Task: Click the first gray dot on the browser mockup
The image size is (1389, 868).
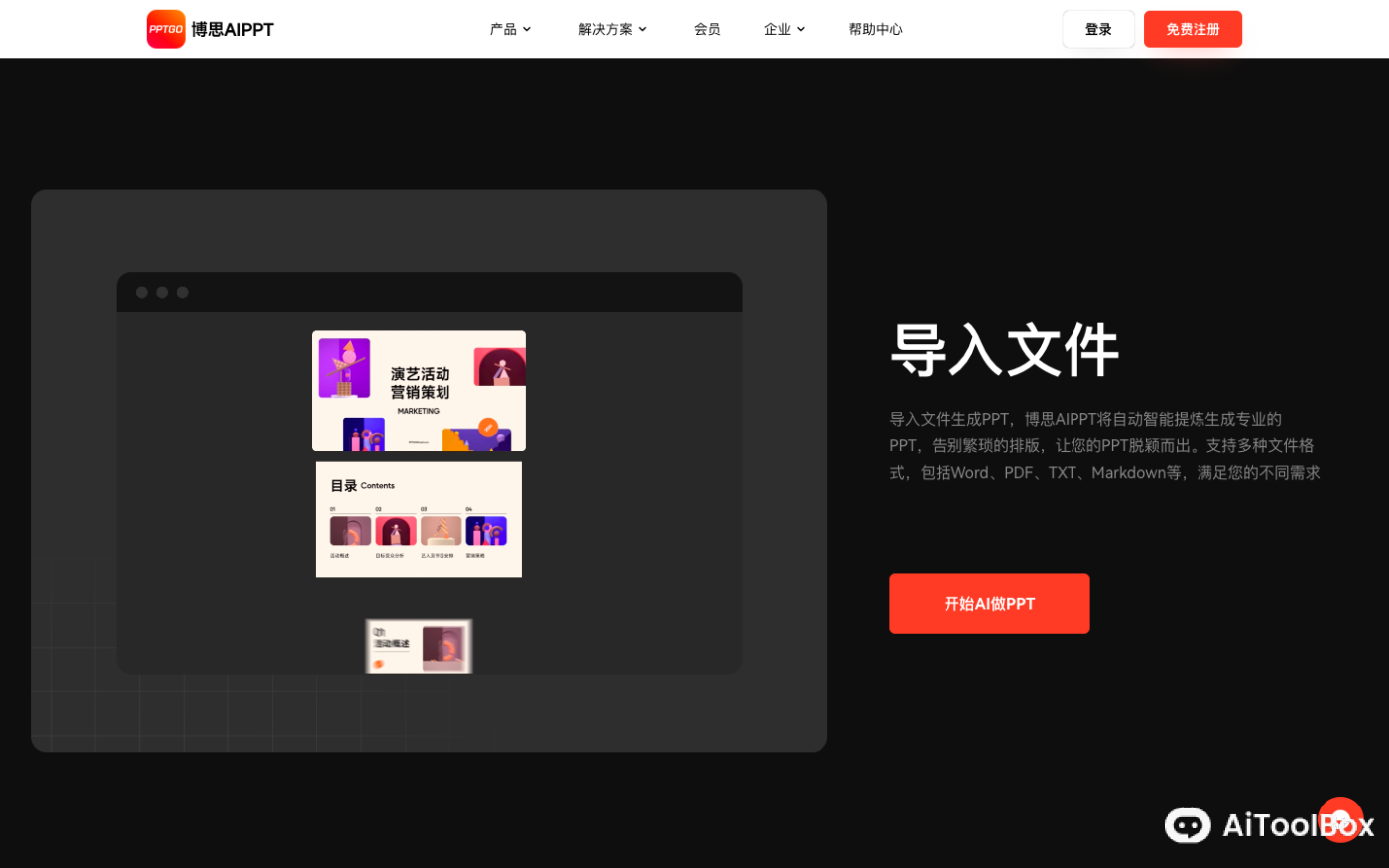Action: pos(141,292)
